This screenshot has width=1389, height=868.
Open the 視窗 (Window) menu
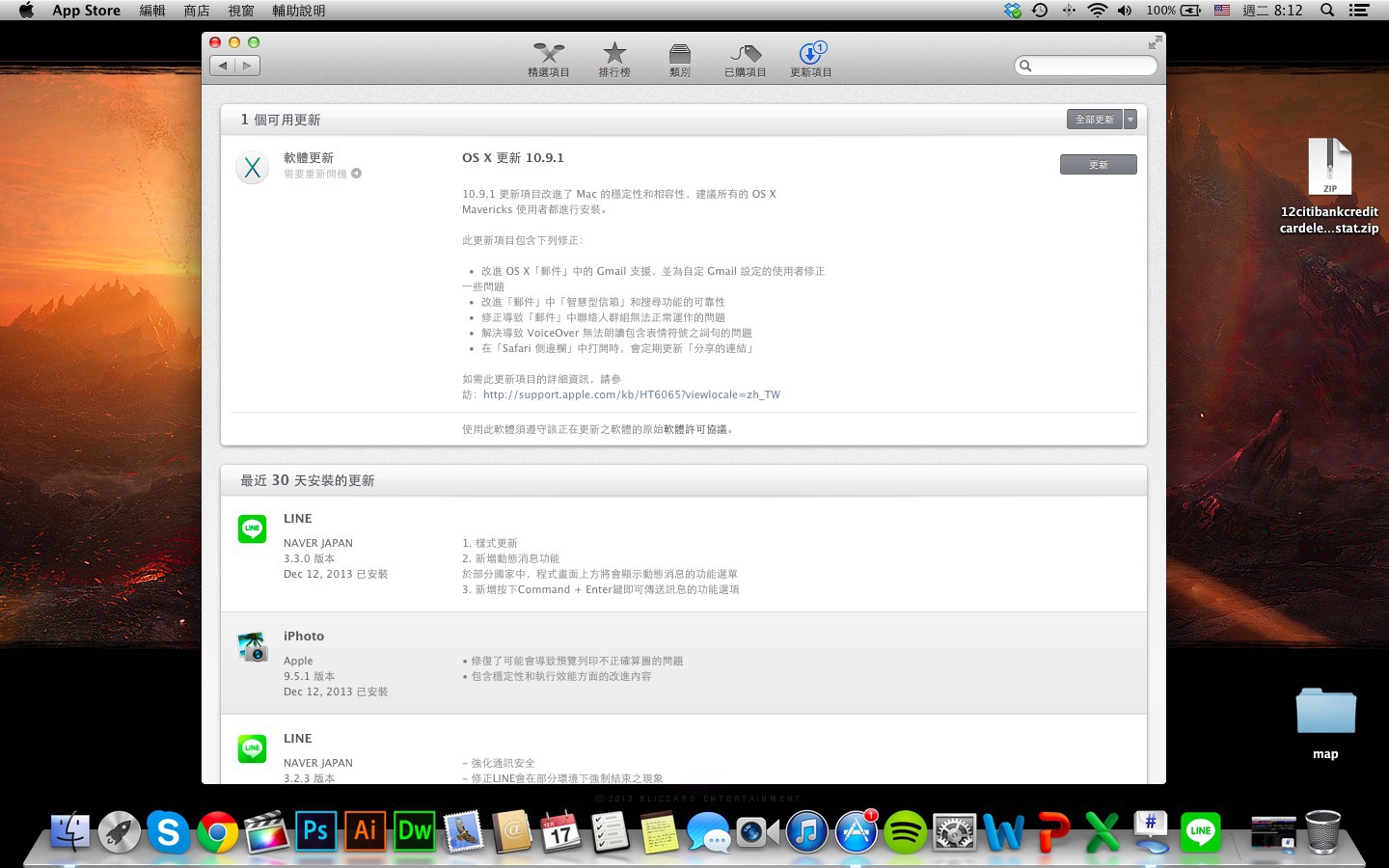241,11
